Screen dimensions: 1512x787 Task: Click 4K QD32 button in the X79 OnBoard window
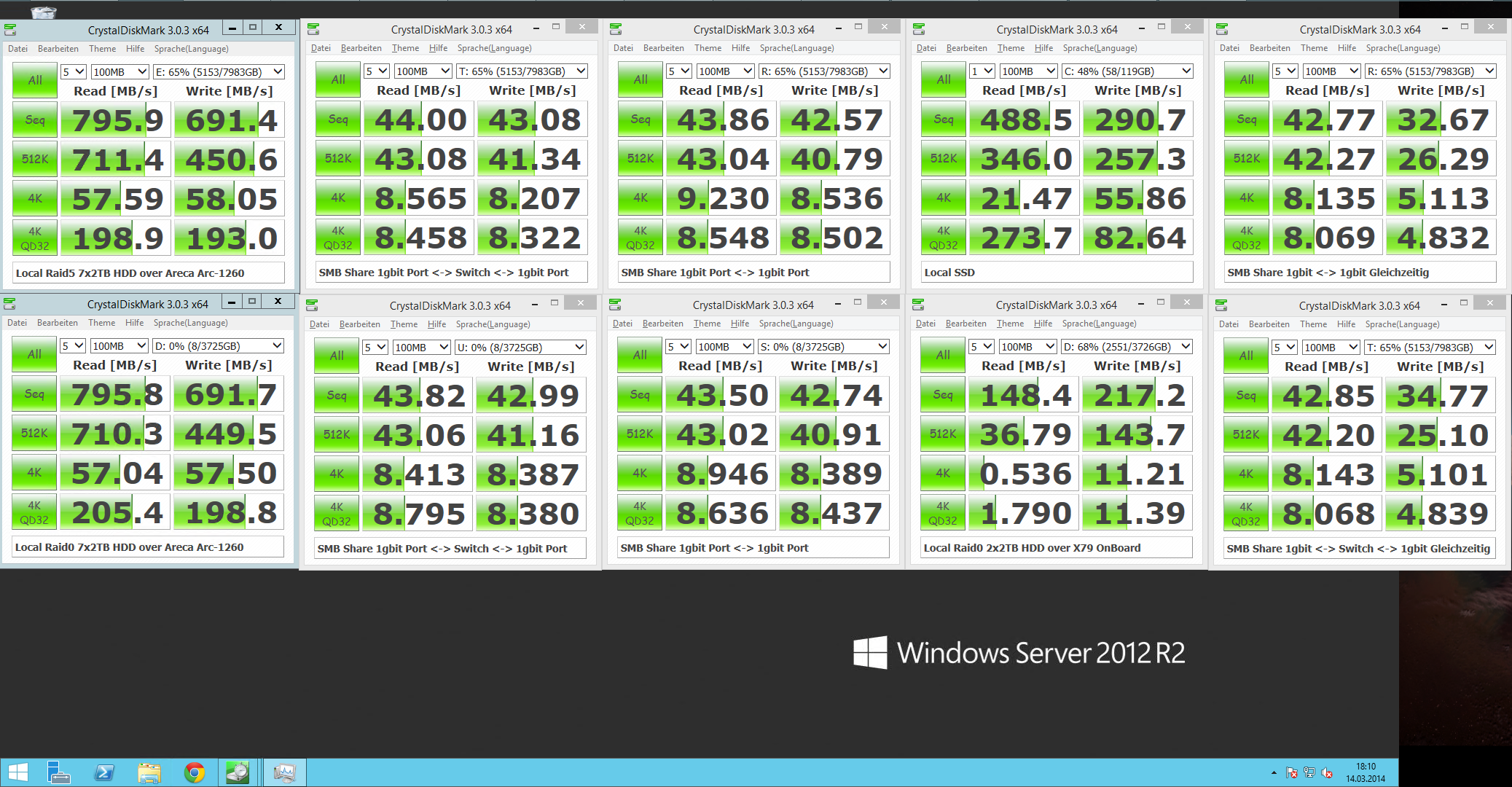click(943, 514)
